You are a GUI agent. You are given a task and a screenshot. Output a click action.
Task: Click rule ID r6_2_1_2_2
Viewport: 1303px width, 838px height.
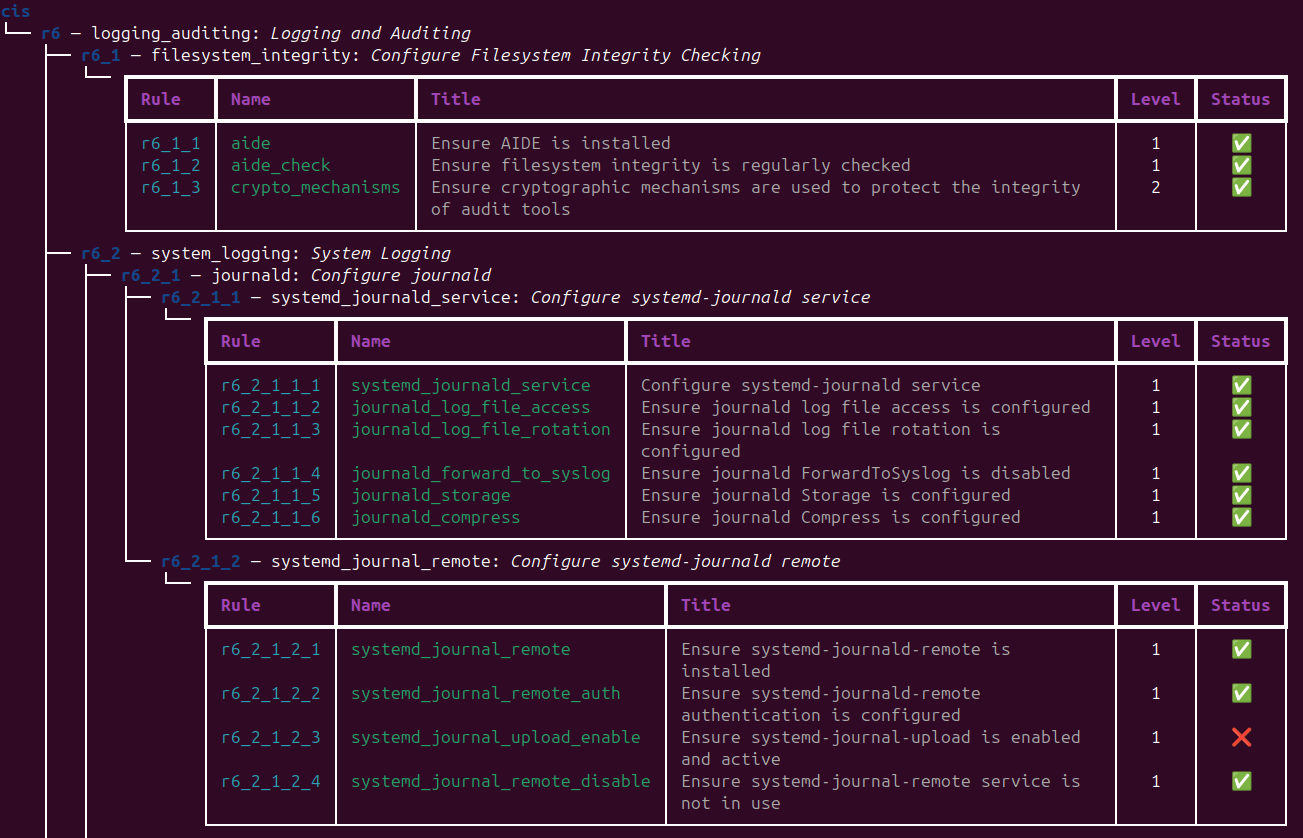(x=271, y=693)
